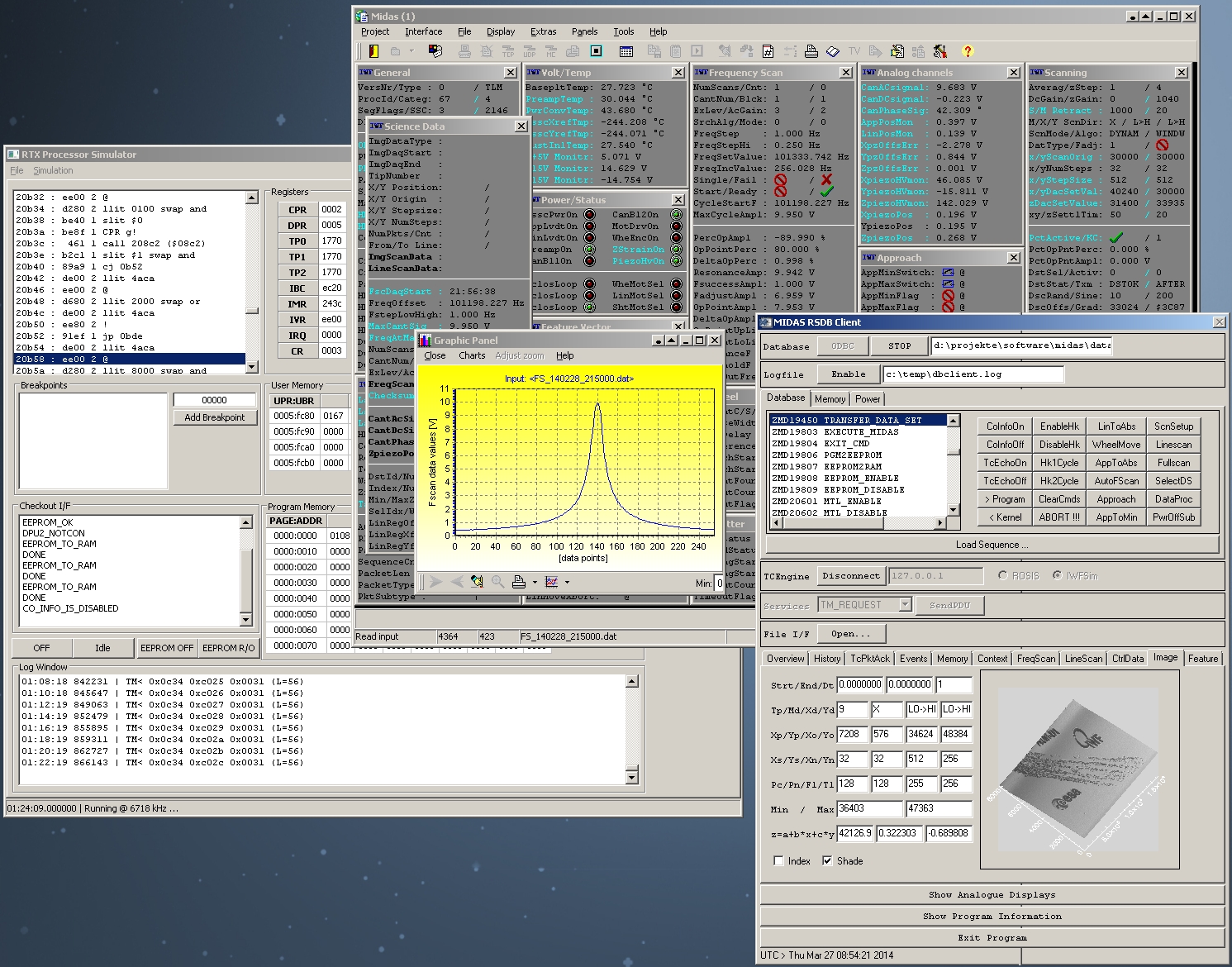Click the tools wrench icon in Midas toolbar
1232x967 pixels.
tap(940, 51)
